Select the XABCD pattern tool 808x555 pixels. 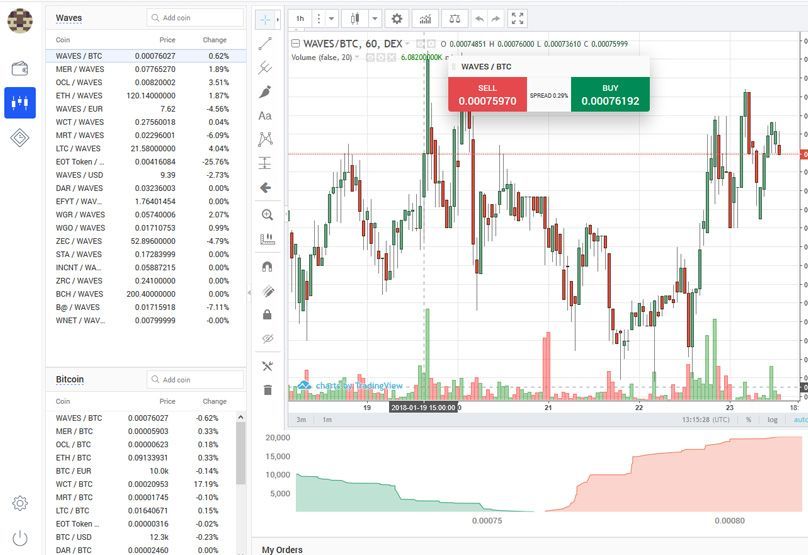coord(265,139)
